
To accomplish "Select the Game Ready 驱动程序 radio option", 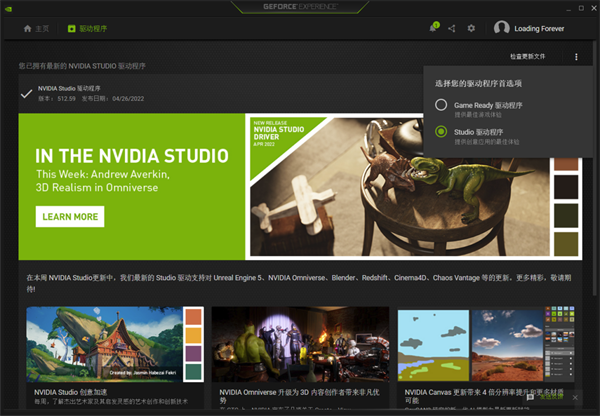I will pyautogui.click(x=441, y=105).
